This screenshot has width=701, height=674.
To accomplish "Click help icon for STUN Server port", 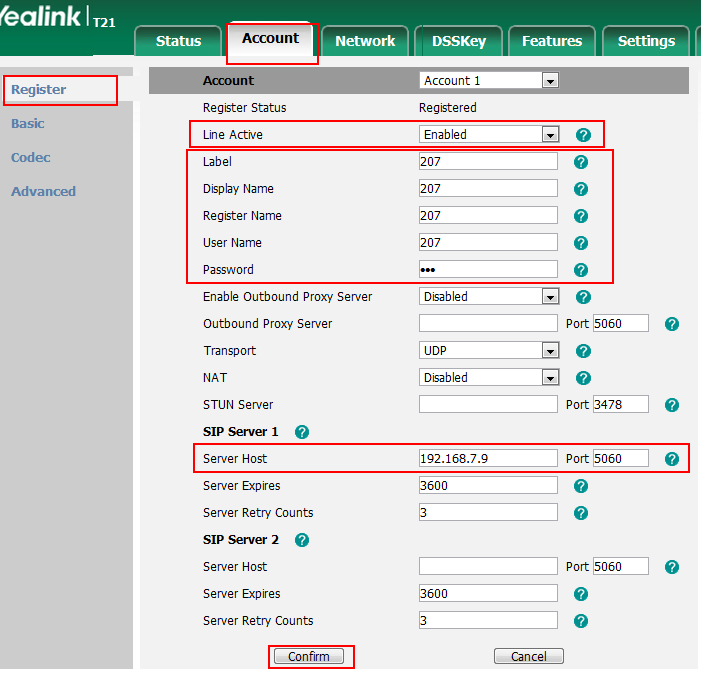I will (x=672, y=405).
